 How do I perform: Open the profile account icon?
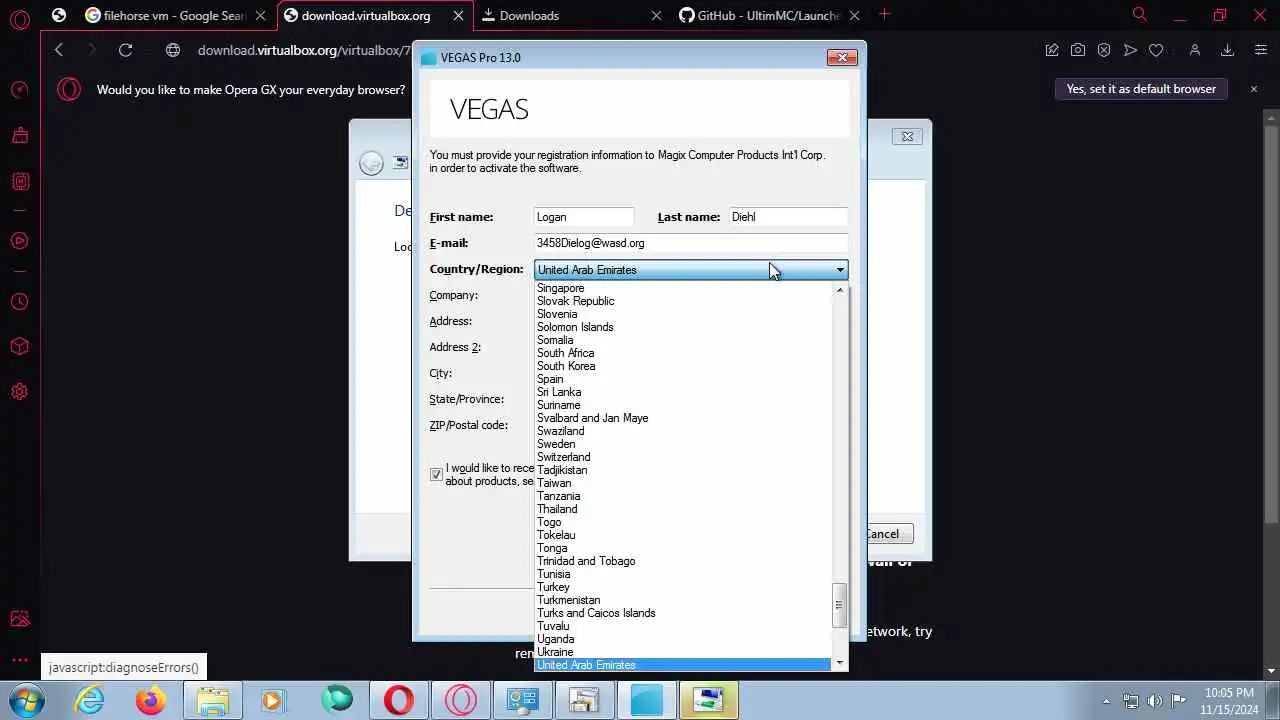coord(1194,50)
